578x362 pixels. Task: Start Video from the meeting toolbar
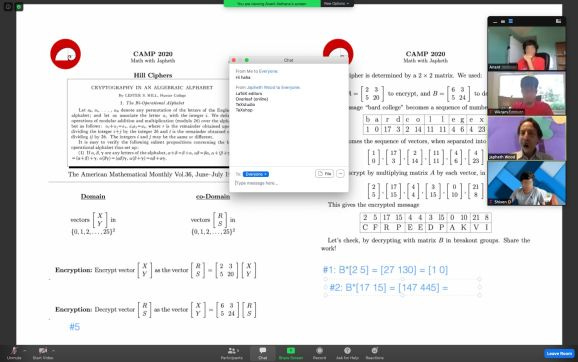[x=43, y=353]
